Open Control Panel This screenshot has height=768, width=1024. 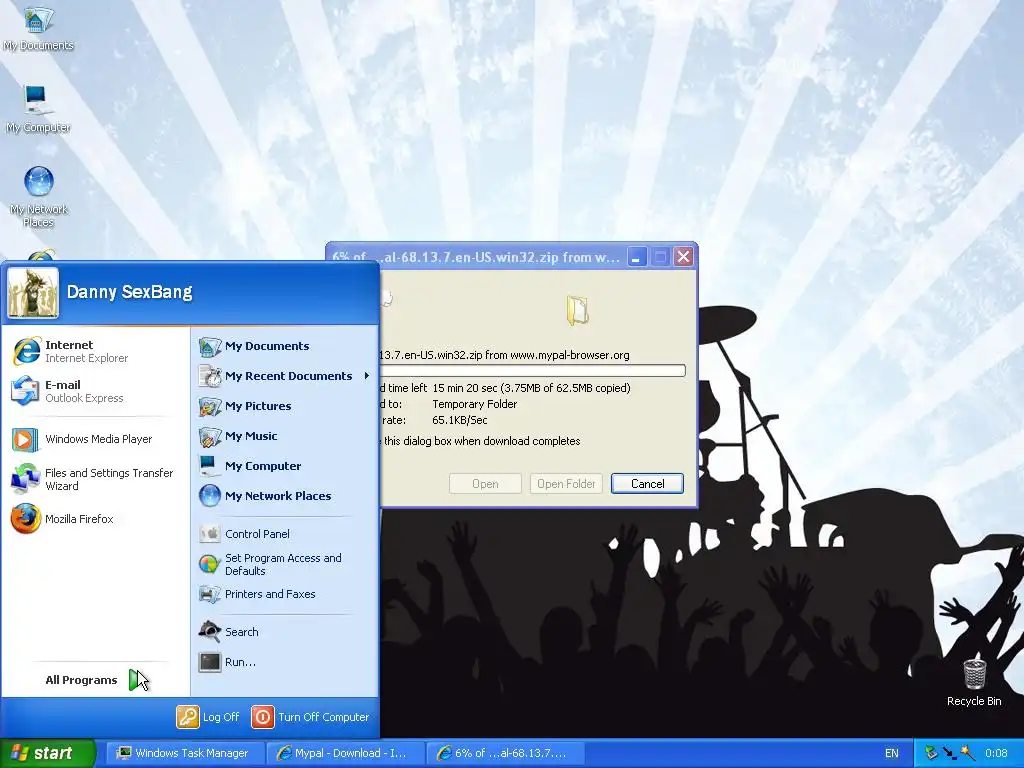(285, 534)
